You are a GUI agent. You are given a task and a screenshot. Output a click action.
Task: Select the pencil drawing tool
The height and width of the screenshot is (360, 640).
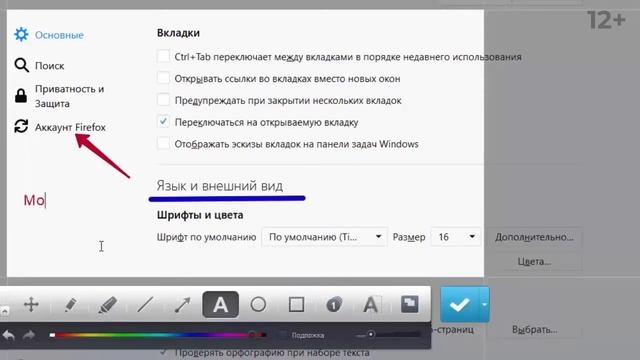pyautogui.click(x=70, y=304)
